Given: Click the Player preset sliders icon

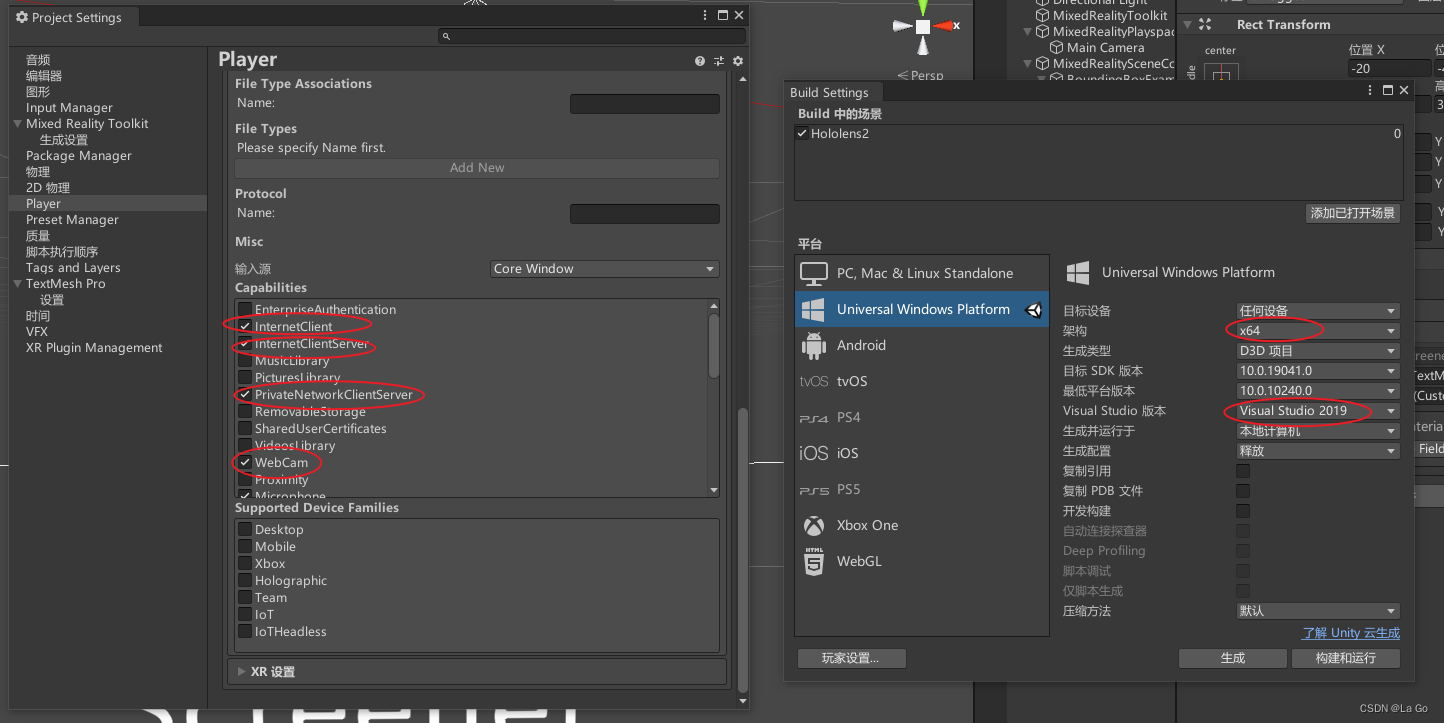Looking at the screenshot, I should (719, 61).
